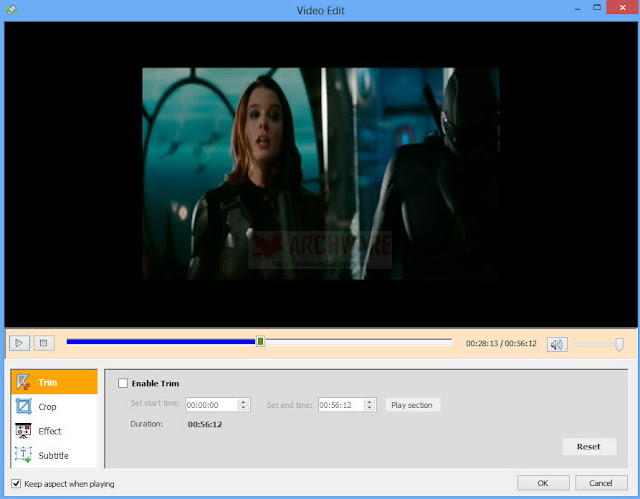The image size is (640, 499).
Task: Confirm edits with OK
Action: (543, 483)
